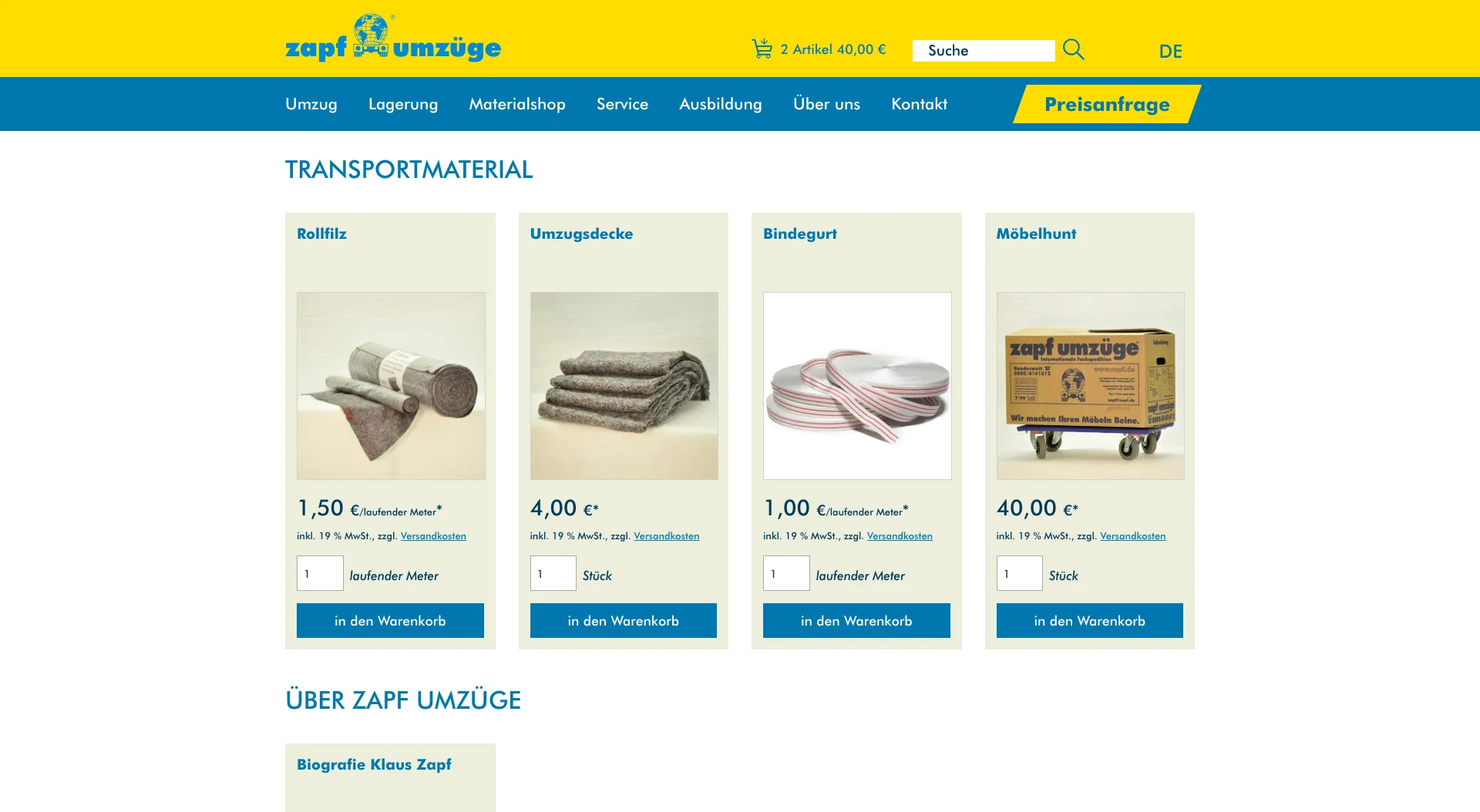Click the Suche search input field

984,51
